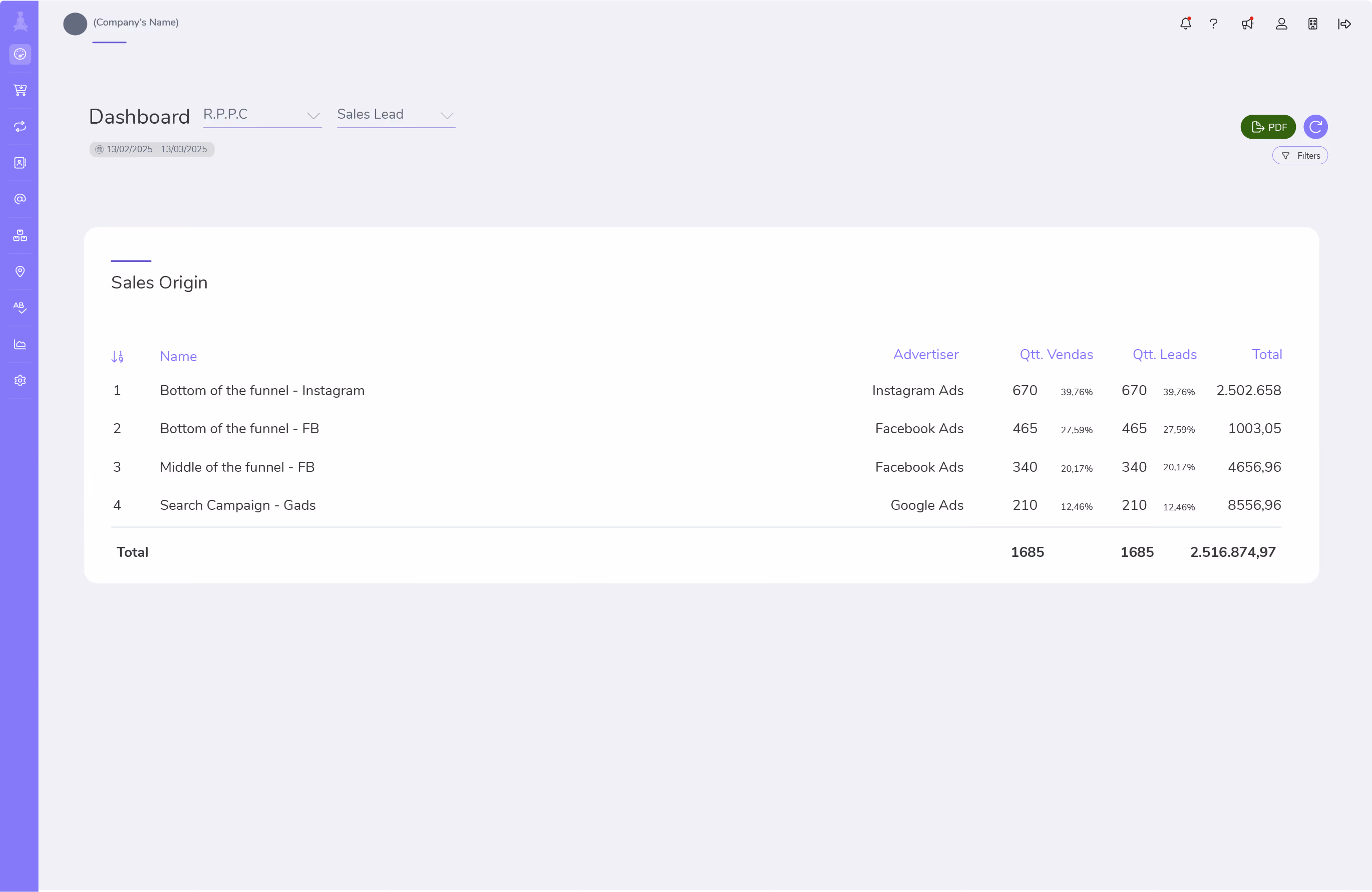The height and width of the screenshot is (892, 1372).
Task: Select row Middle of the funnel - FB
Action: (x=696, y=467)
